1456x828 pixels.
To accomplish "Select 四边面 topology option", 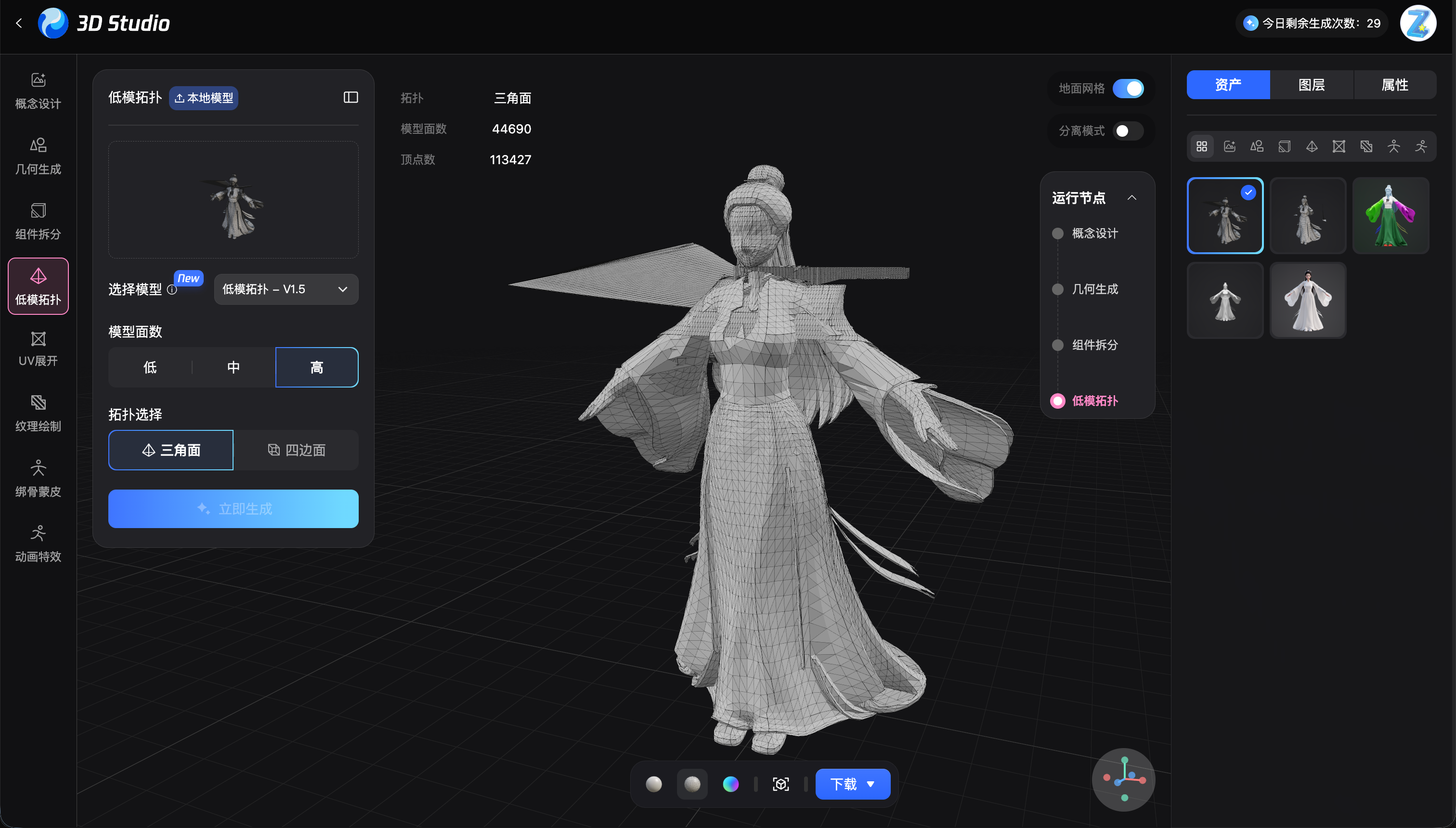I will click(296, 450).
